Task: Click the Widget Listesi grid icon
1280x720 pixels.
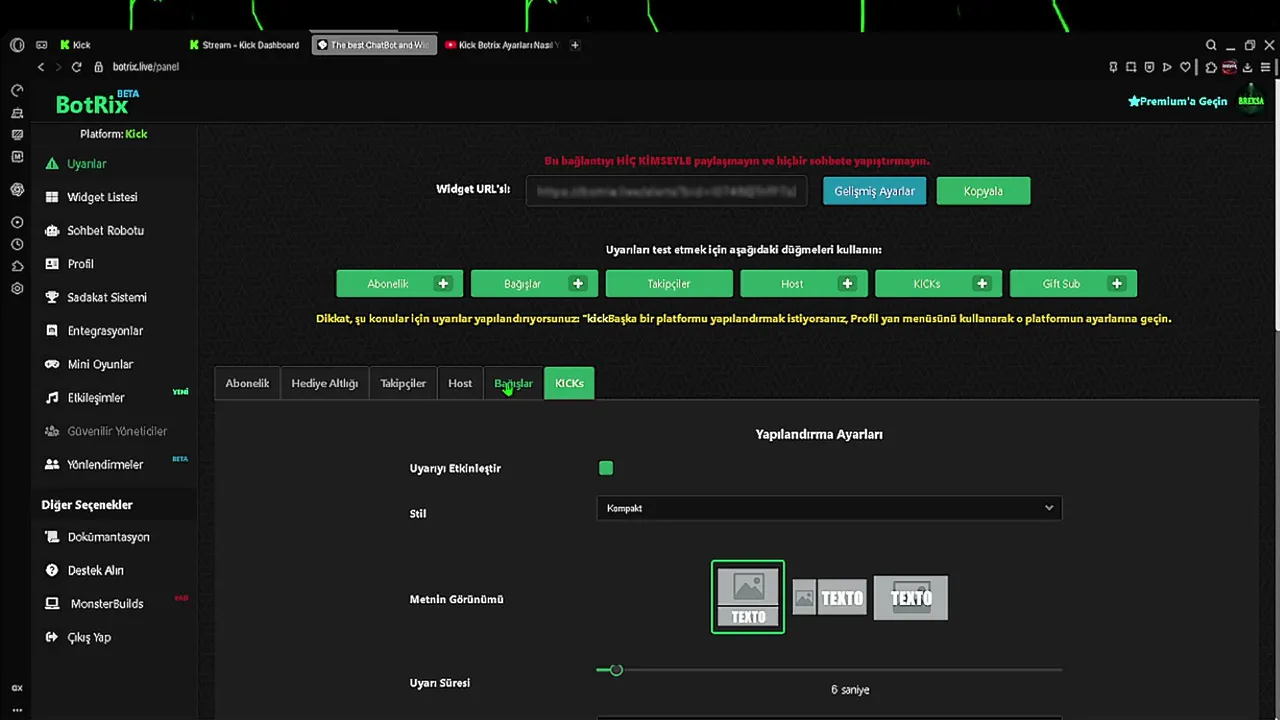Action: [x=52, y=197]
